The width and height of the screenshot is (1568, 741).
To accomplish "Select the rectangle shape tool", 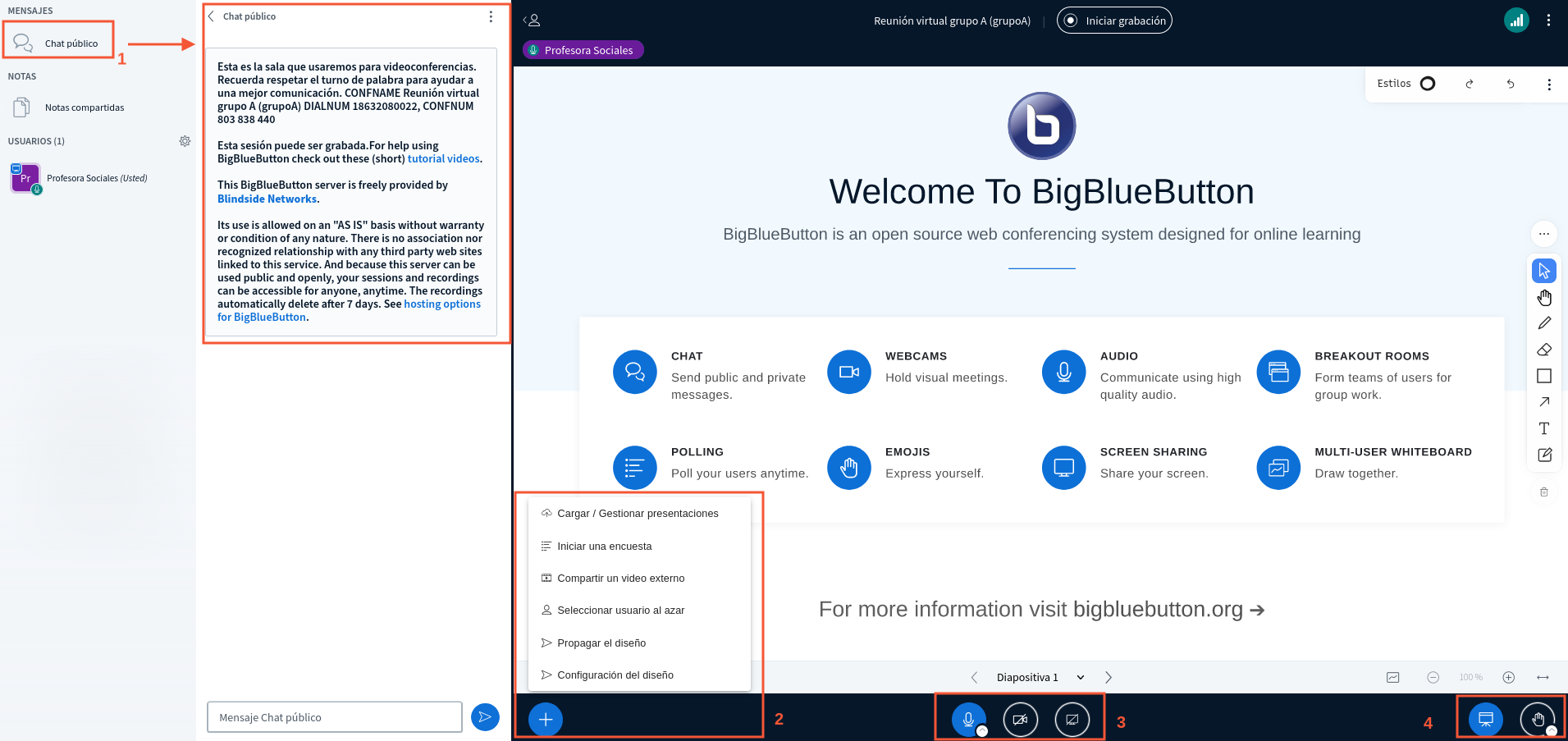I will [1544, 376].
